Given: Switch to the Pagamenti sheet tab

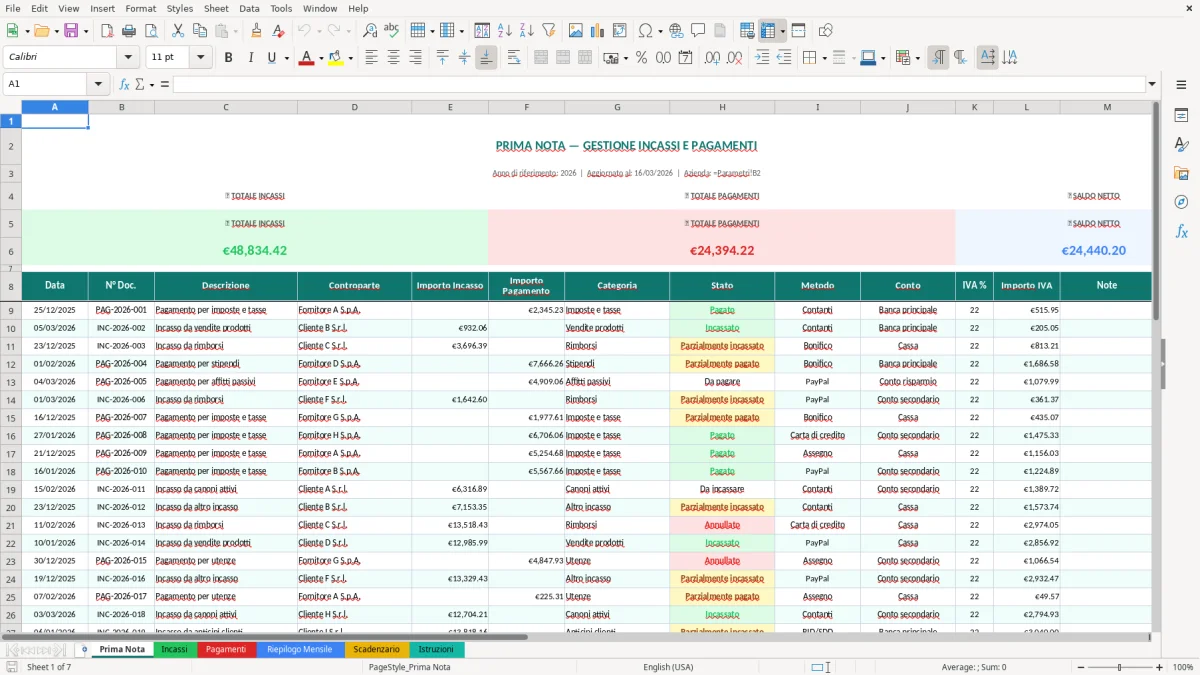Looking at the screenshot, I should pyautogui.click(x=226, y=649).
